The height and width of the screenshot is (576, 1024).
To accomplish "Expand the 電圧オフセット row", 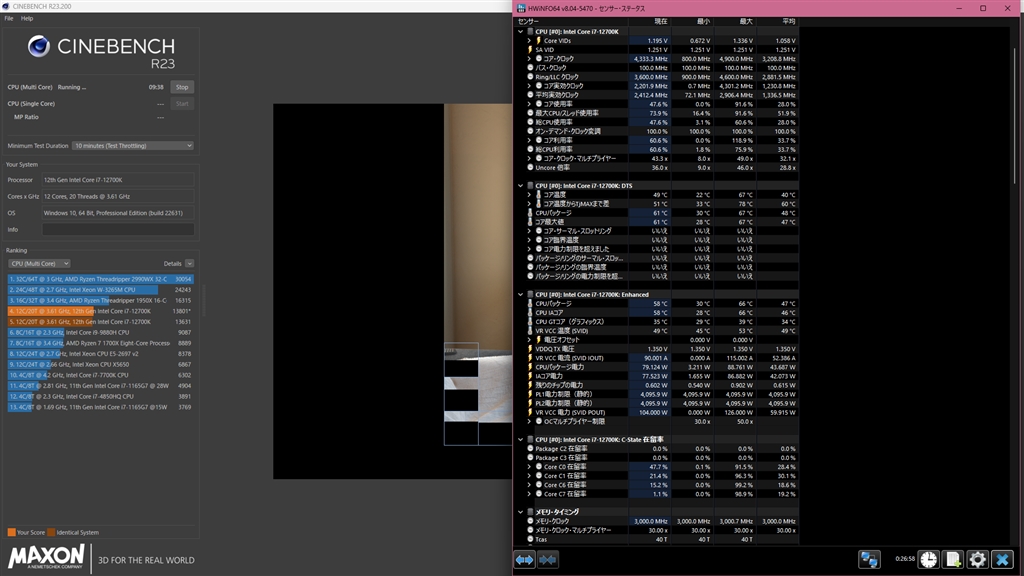I will [530, 340].
